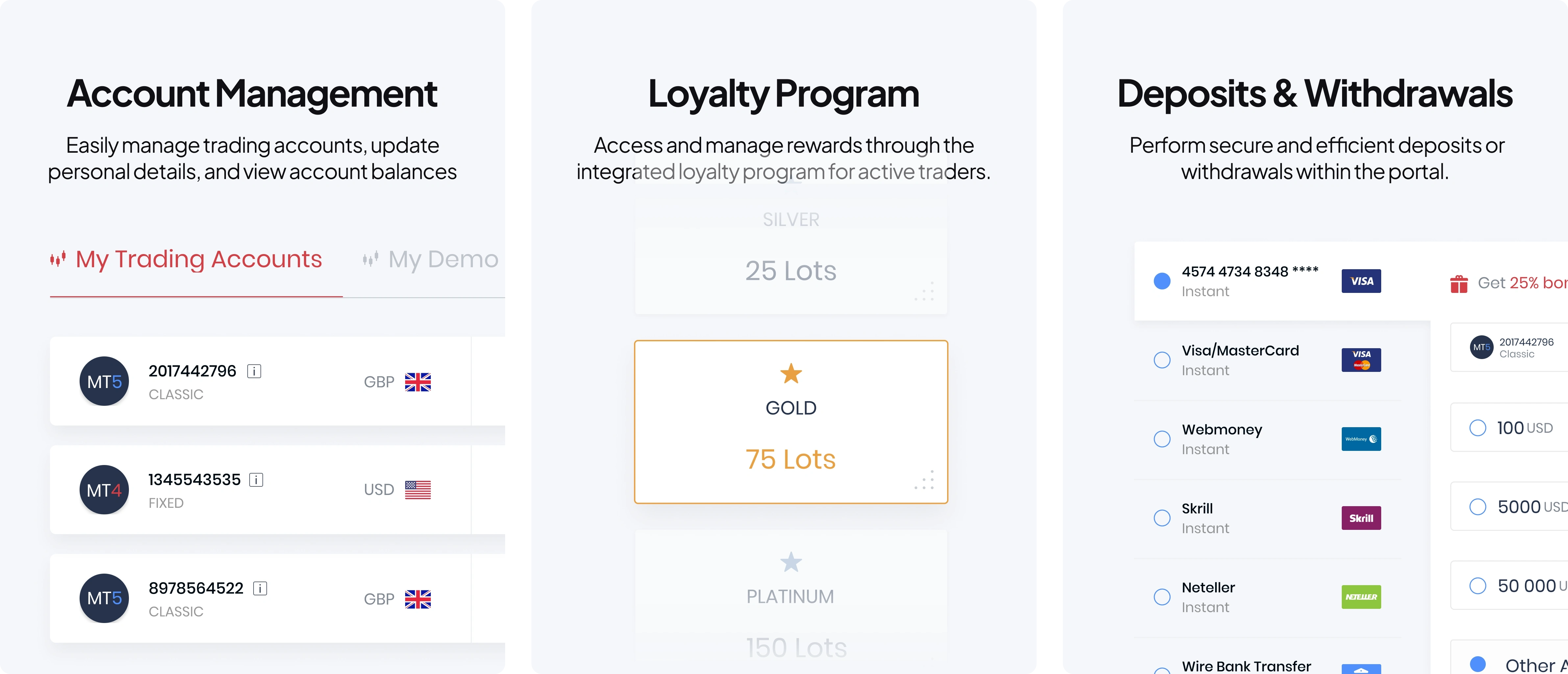
Task: Select the saved card 4574 4734 8348
Action: (1282, 281)
